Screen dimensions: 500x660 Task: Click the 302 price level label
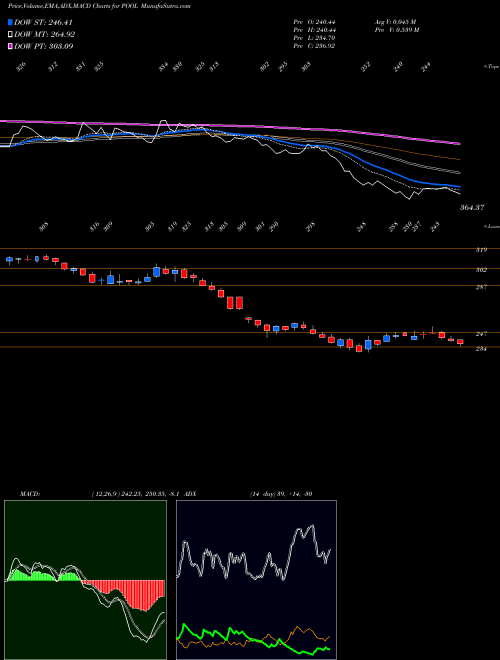click(481, 270)
